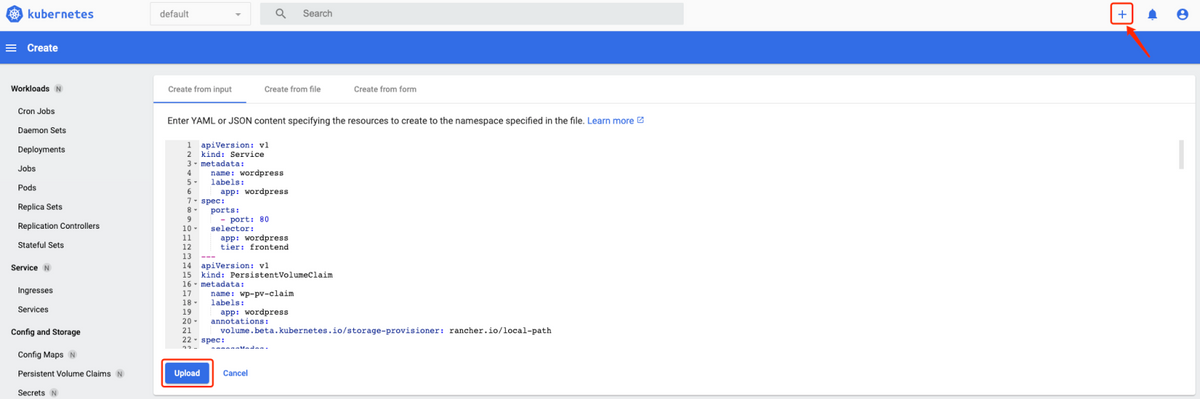Open the notifications bell icon
The height and width of the screenshot is (399, 1200).
click(x=1152, y=14)
